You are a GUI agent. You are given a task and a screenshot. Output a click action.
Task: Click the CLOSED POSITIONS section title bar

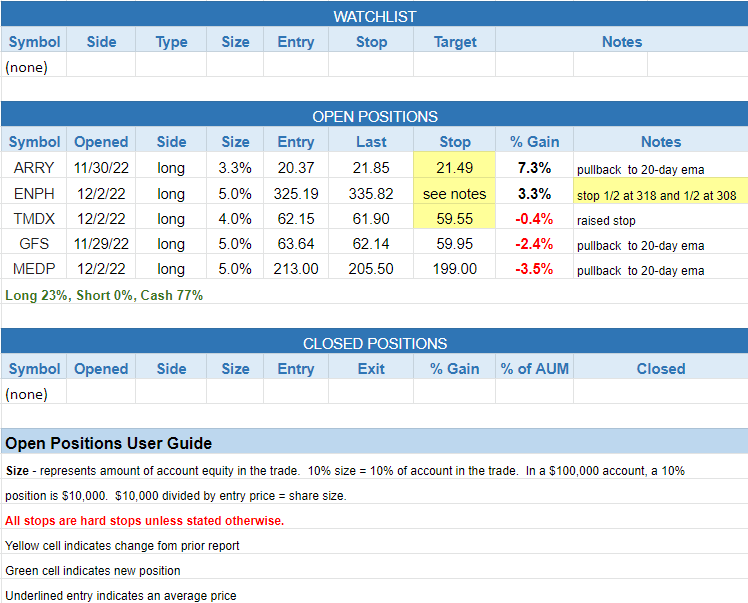(x=374, y=343)
